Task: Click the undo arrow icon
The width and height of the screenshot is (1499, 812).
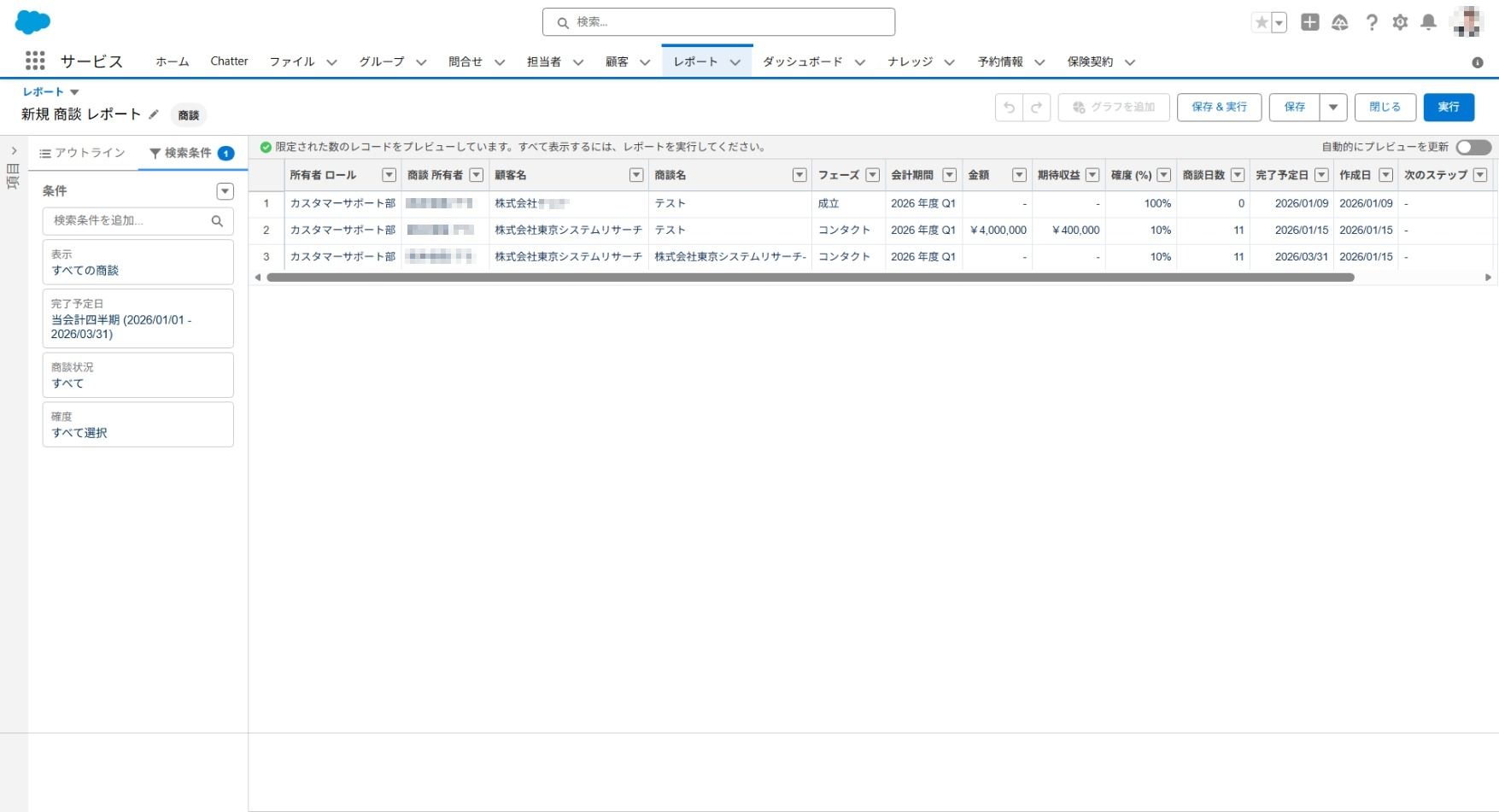Action: point(1009,108)
